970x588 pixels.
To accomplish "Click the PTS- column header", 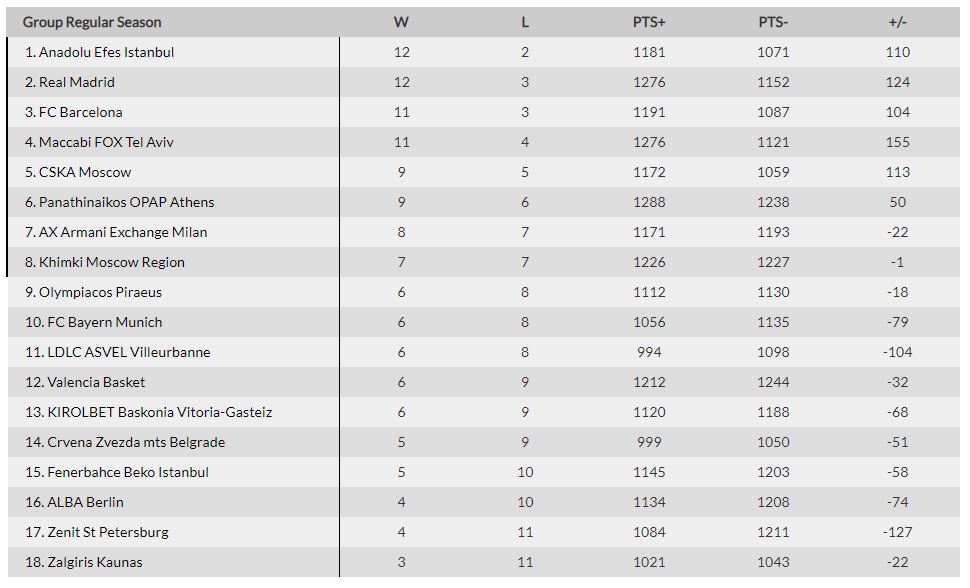I will pyautogui.click(x=773, y=22).
